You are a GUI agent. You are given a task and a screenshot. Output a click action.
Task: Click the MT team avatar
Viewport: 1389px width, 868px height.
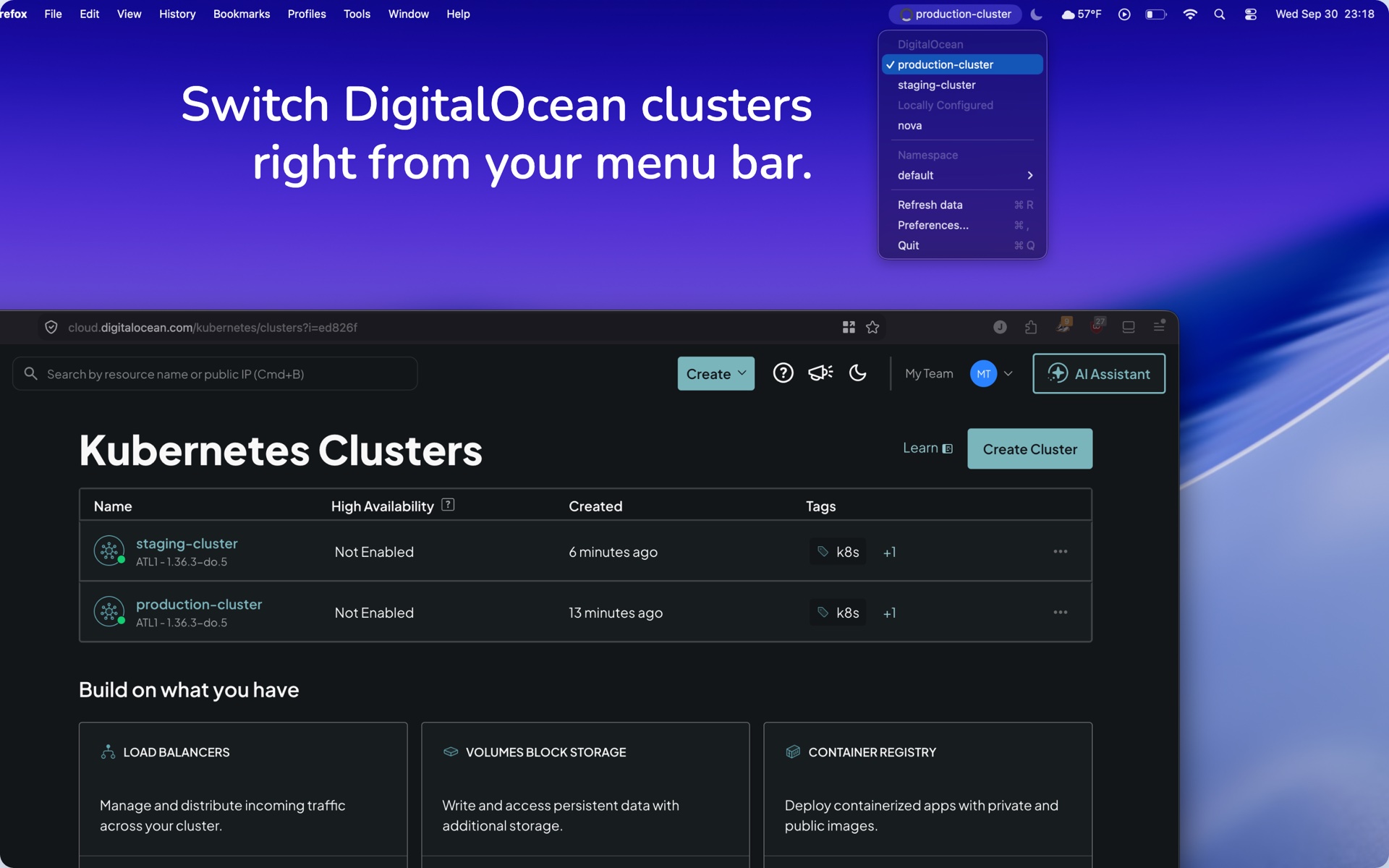(x=983, y=374)
